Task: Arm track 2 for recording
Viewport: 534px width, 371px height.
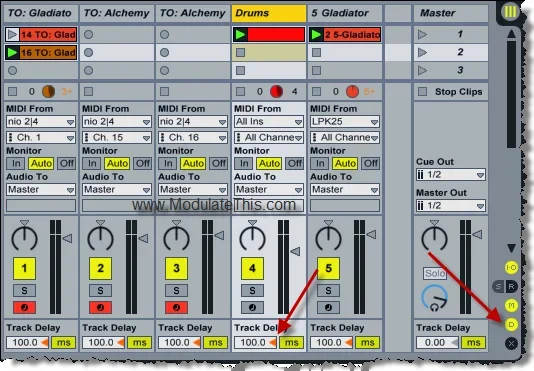Action: pyautogui.click(x=100, y=308)
